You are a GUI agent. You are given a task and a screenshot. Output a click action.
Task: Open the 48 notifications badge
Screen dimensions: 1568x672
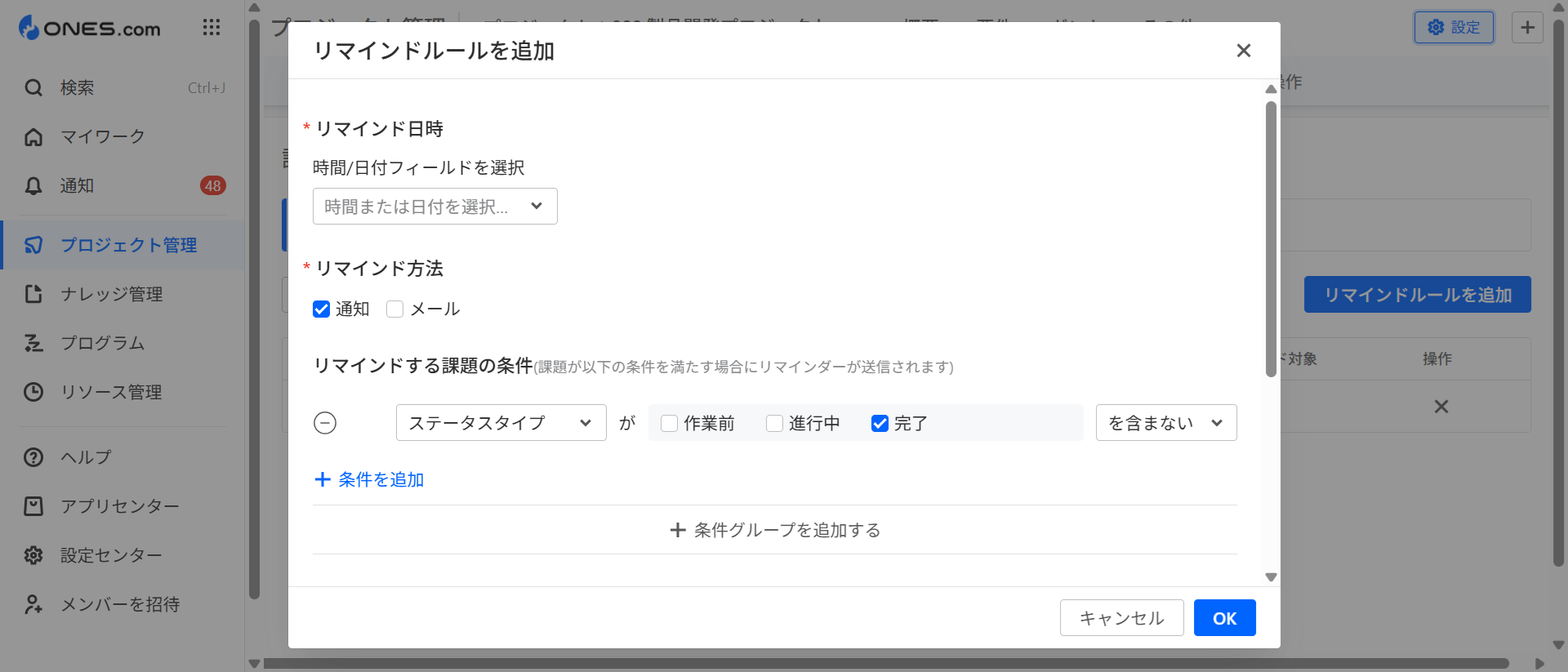[x=213, y=185]
